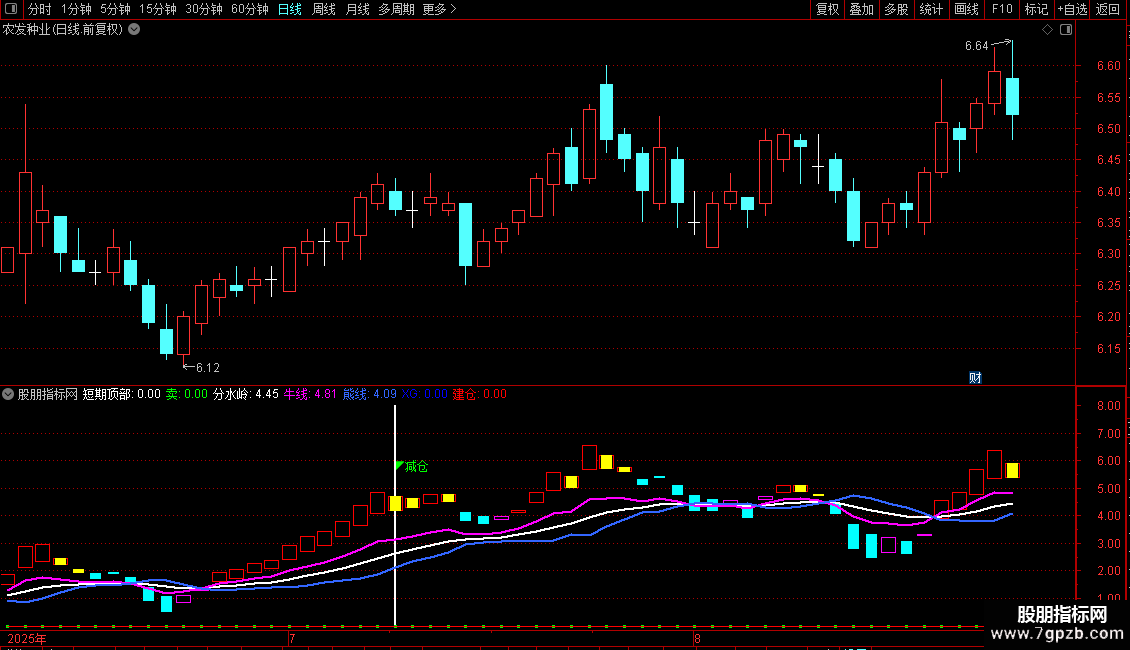The image size is (1130, 650).
Task: Click the 短期顶部: 0.00 indicator value
Action: (x=122, y=394)
